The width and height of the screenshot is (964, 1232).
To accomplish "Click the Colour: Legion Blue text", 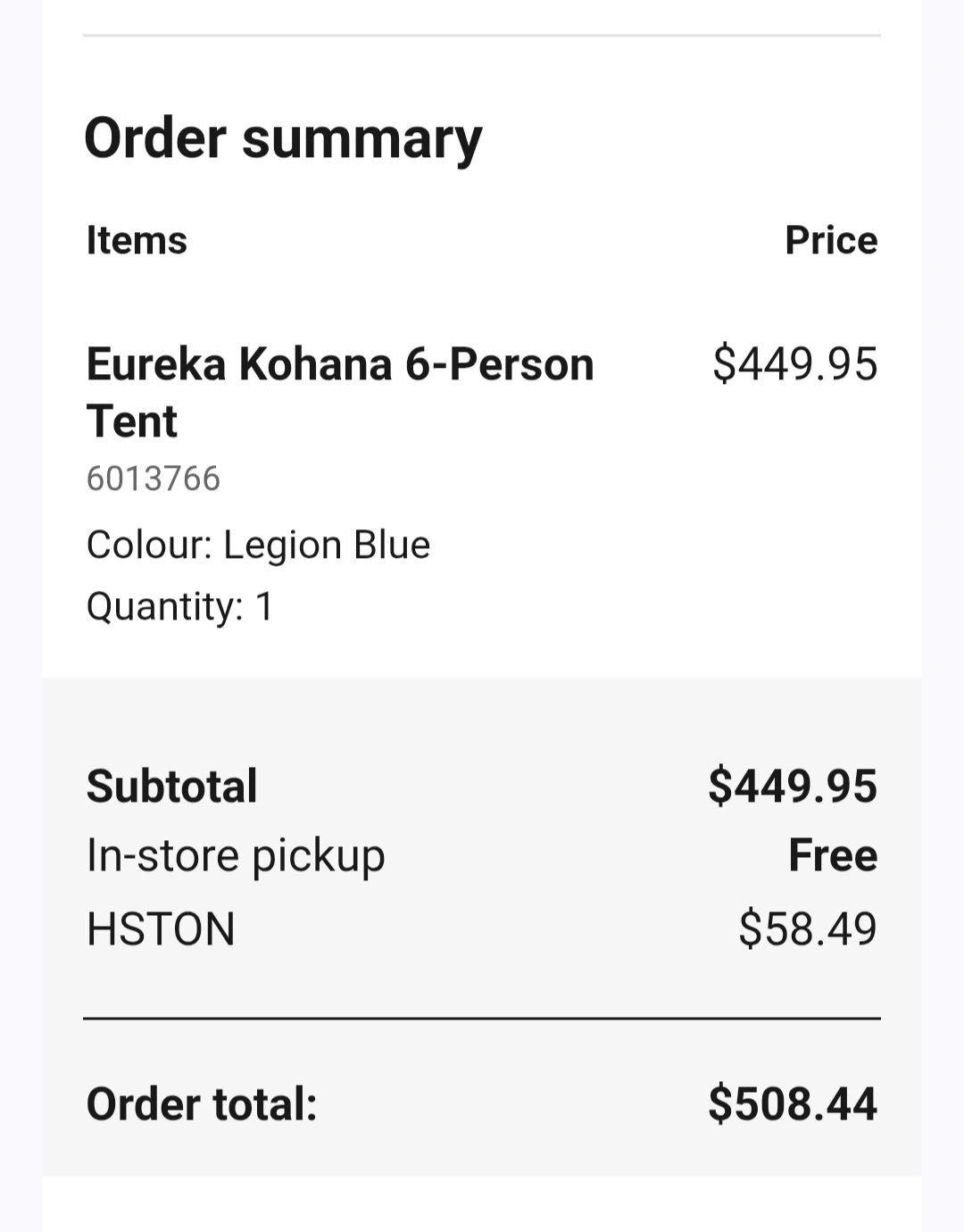I will (x=258, y=545).
